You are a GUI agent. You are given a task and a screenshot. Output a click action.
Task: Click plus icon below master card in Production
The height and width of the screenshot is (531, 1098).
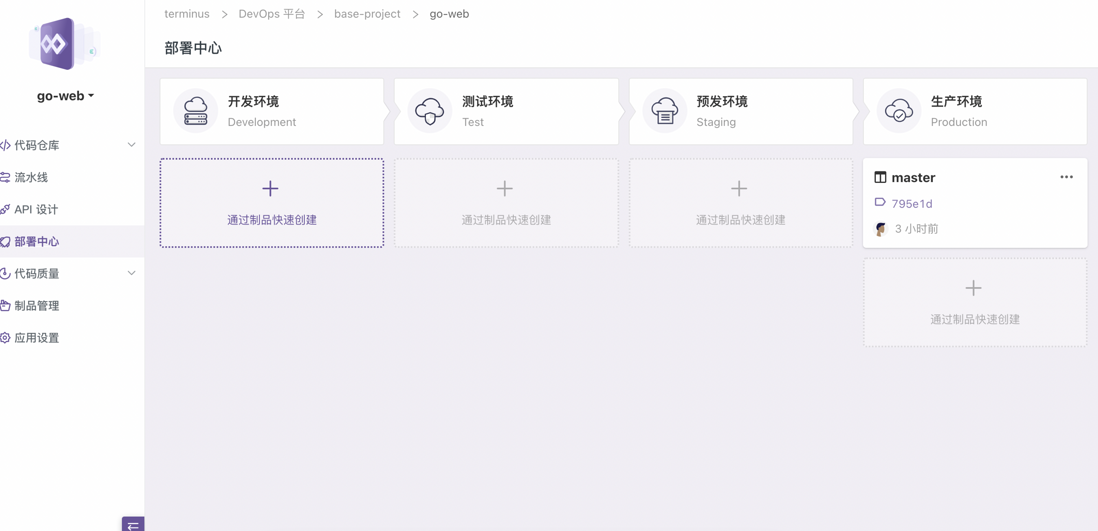tap(973, 288)
